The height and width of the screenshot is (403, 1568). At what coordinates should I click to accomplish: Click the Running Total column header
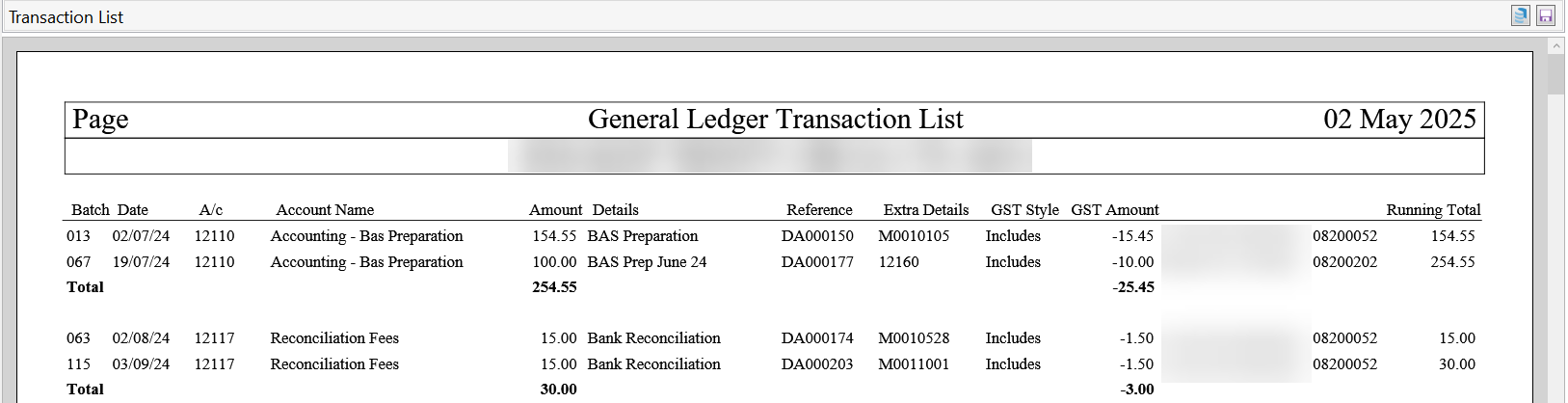(1433, 209)
